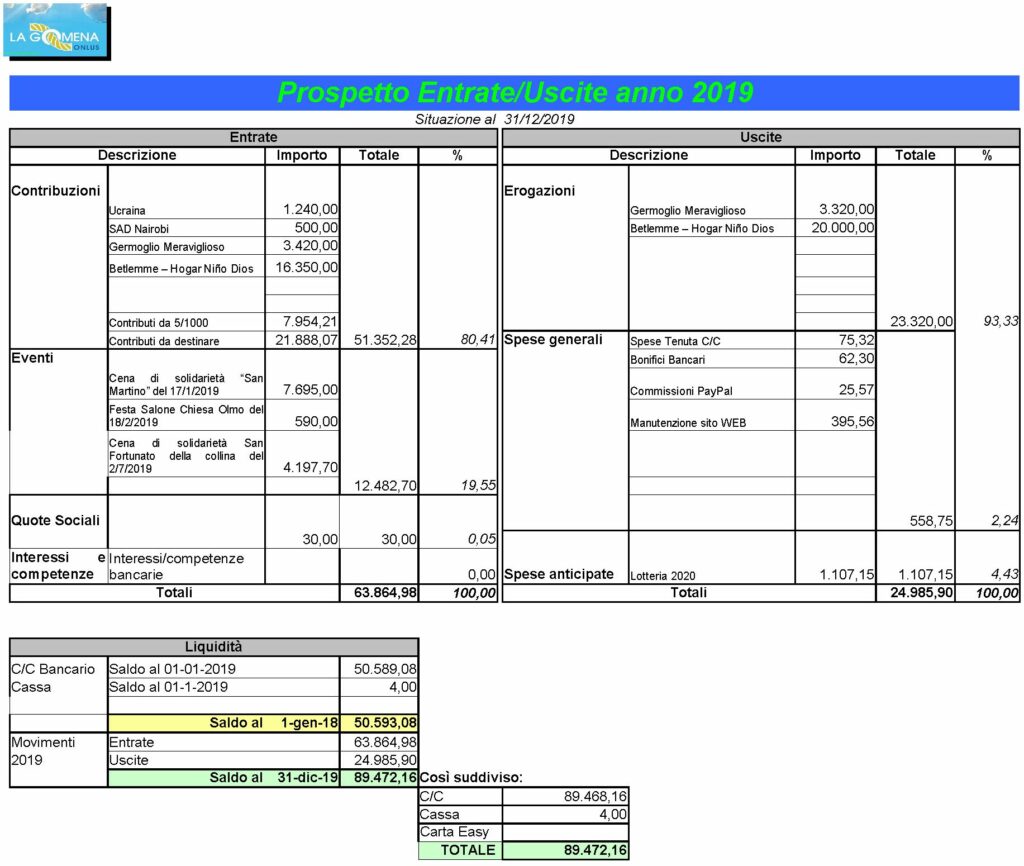Select the Carta Easy row label
Screen dimensions: 1024x866
(460, 831)
